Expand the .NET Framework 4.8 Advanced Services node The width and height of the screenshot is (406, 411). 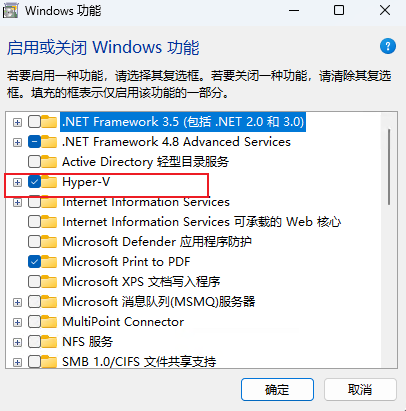point(17,142)
